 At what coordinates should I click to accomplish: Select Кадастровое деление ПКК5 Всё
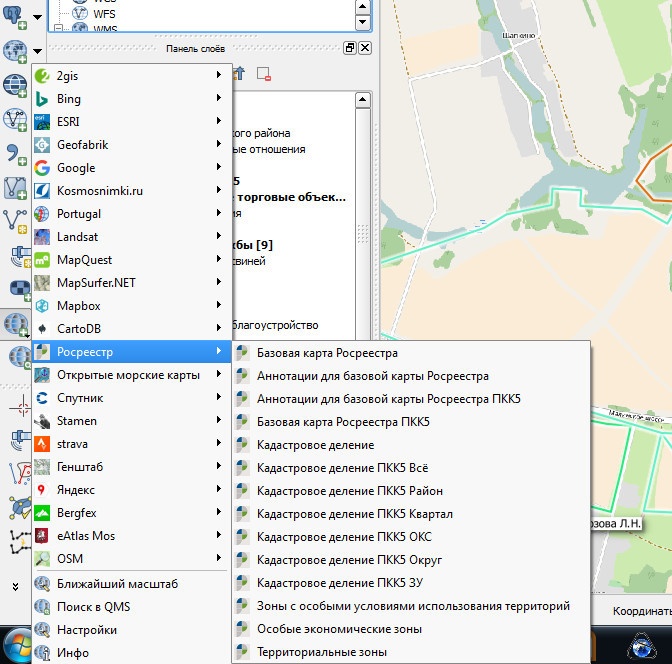point(411,468)
